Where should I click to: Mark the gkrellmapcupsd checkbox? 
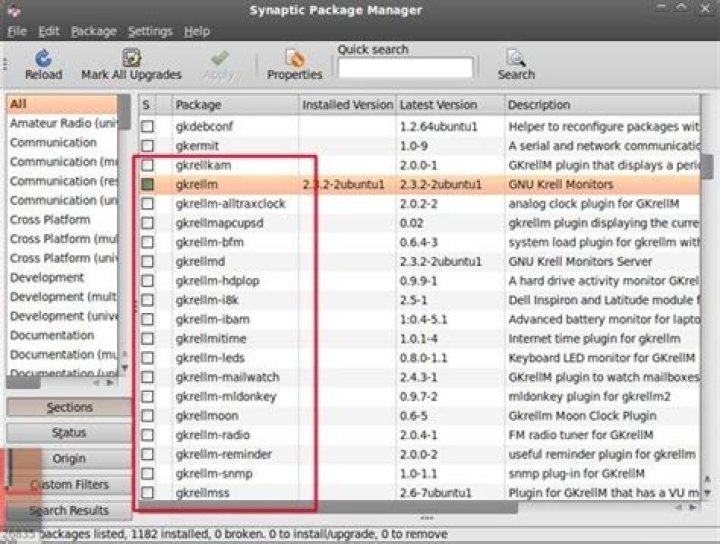pyautogui.click(x=147, y=223)
